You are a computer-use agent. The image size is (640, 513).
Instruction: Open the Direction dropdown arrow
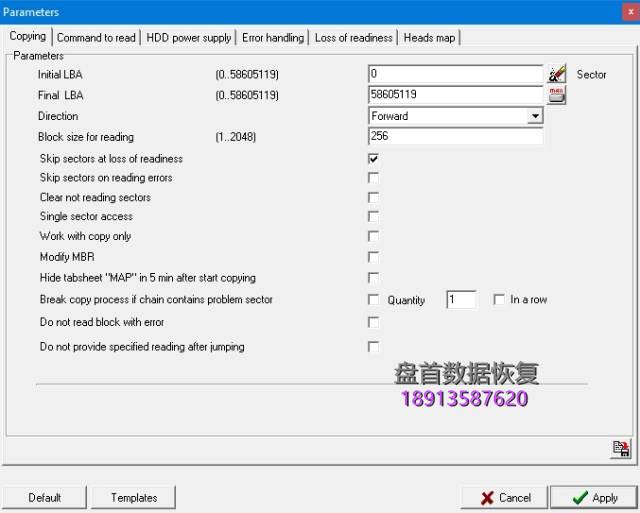(x=535, y=116)
